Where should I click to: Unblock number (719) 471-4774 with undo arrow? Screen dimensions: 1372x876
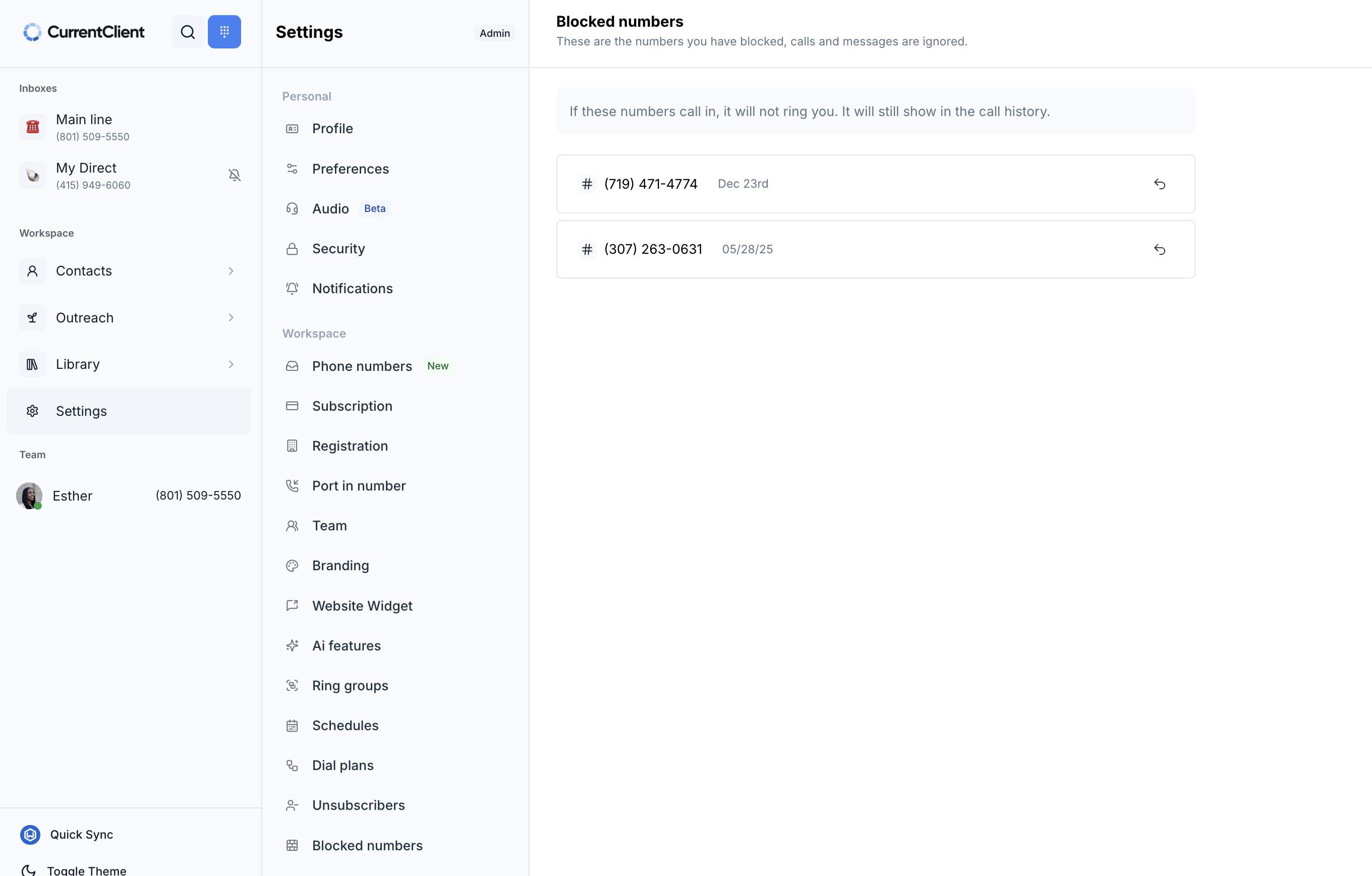[x=1159, y=184]
